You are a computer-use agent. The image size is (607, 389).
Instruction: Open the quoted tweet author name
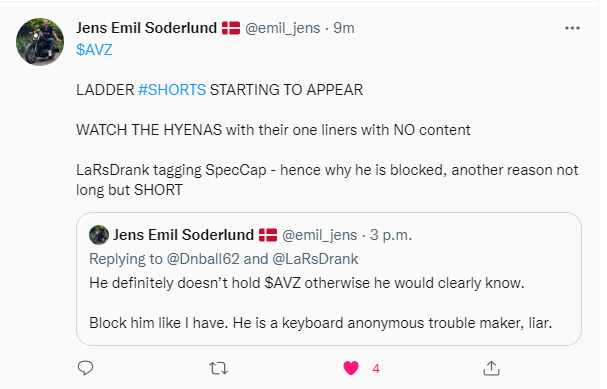coord(183,235)
